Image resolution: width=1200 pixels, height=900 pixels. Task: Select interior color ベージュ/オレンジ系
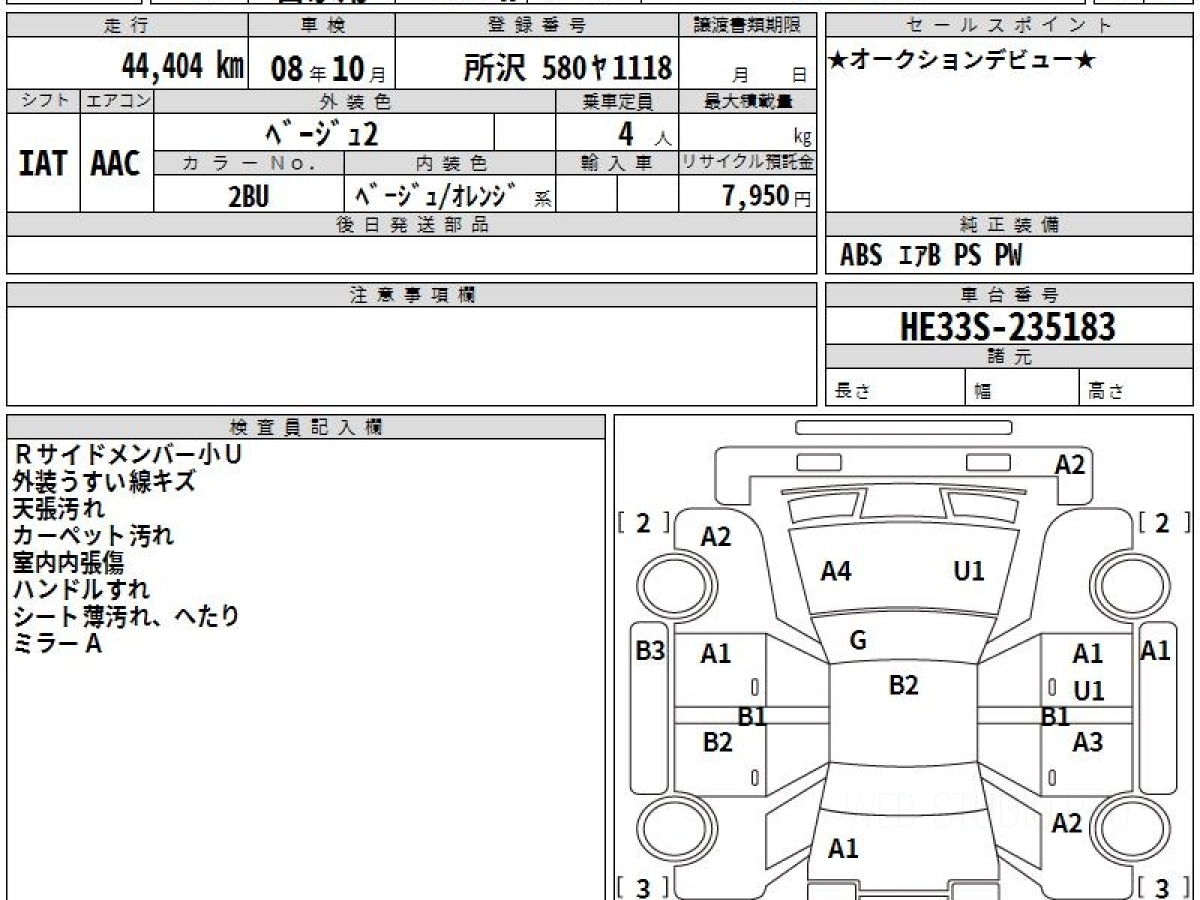click(452, 195)
